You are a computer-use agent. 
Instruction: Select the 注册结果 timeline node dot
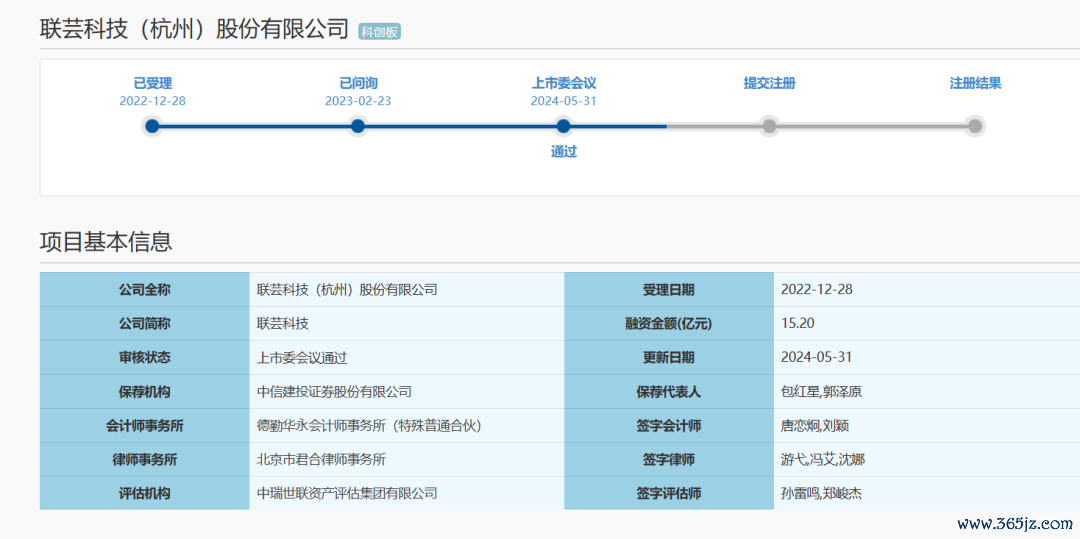click(975, 126)
